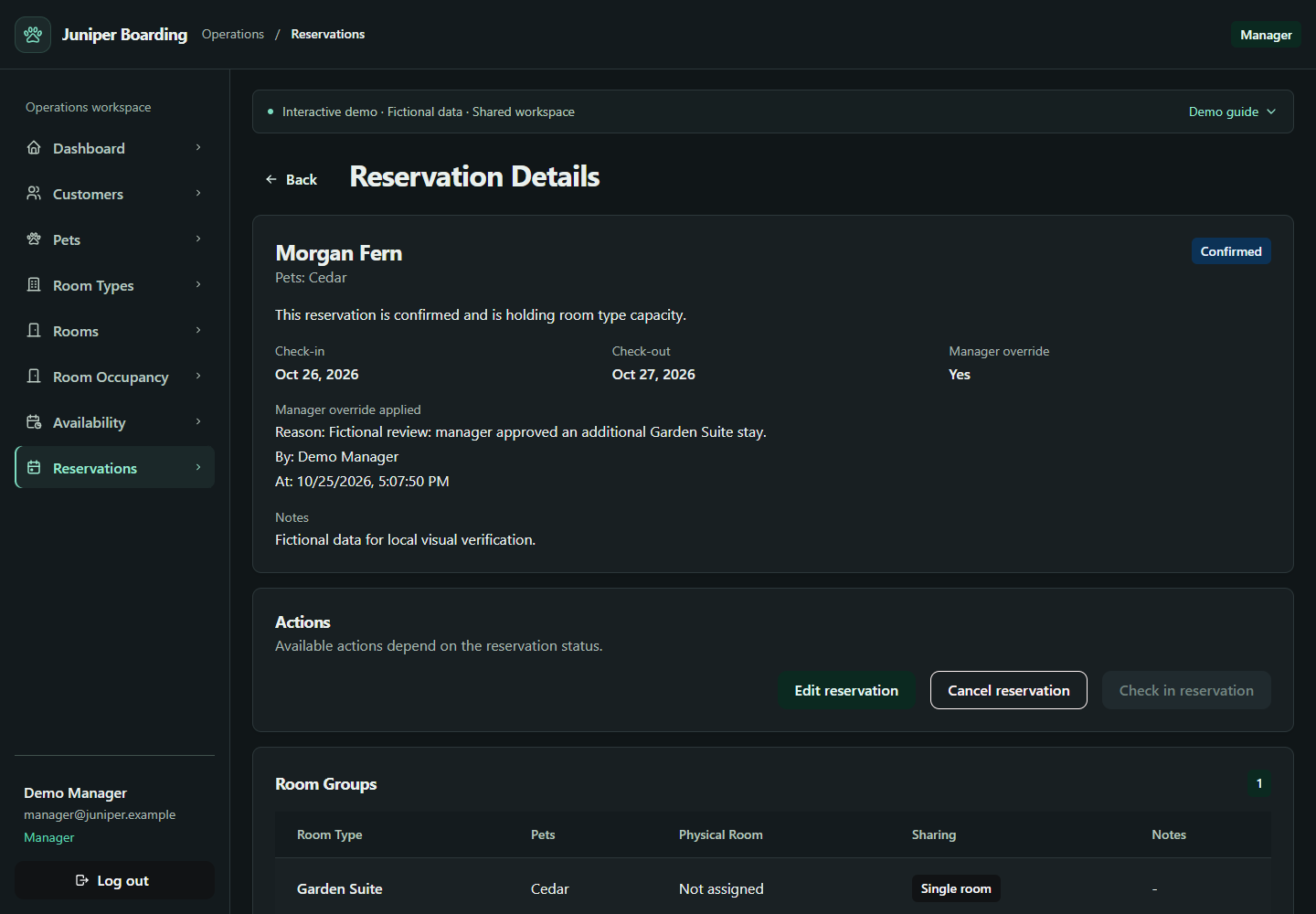Click the Pets column header

tap(543, 834)
